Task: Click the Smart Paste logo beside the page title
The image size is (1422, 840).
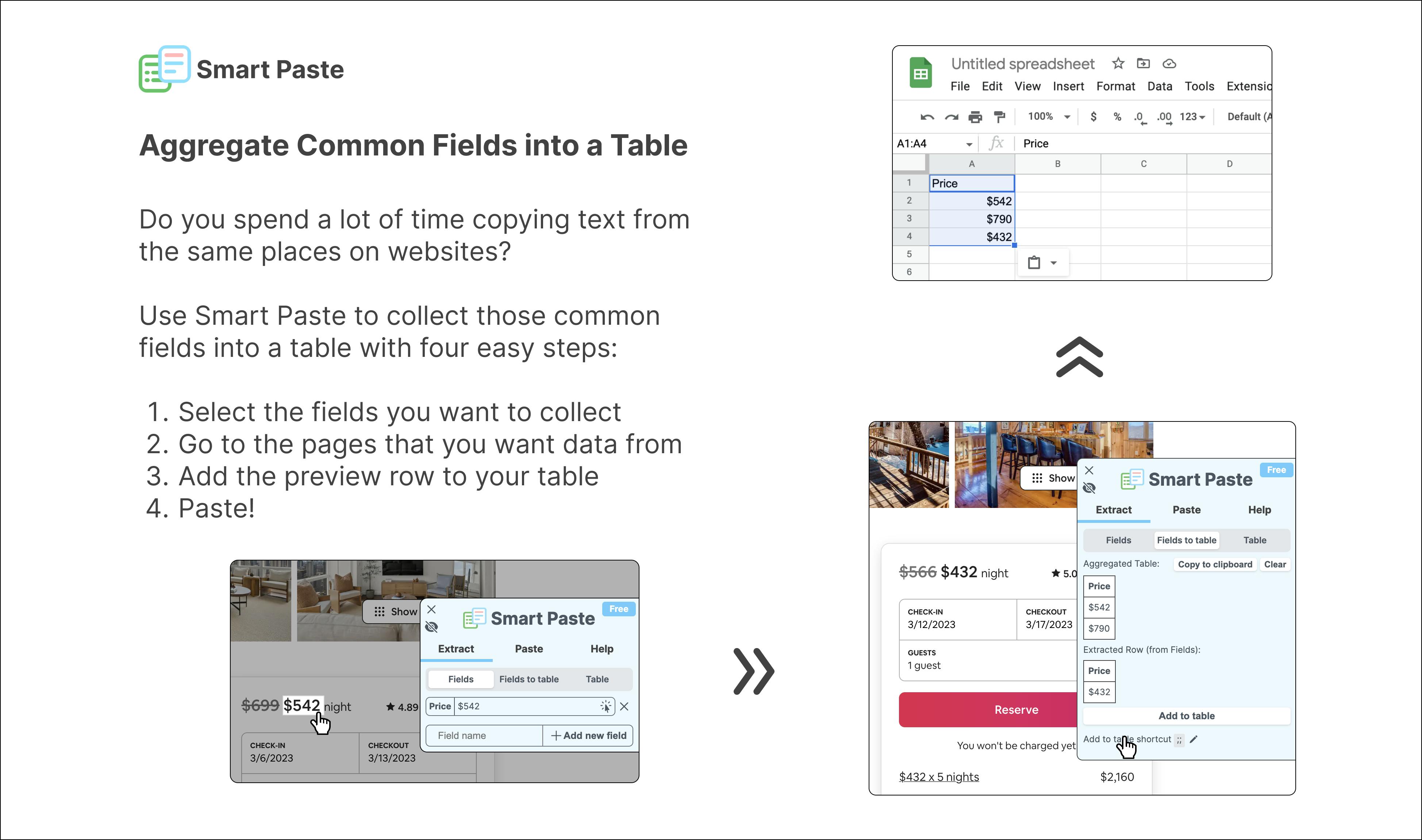Action: (x=164, y=69)
